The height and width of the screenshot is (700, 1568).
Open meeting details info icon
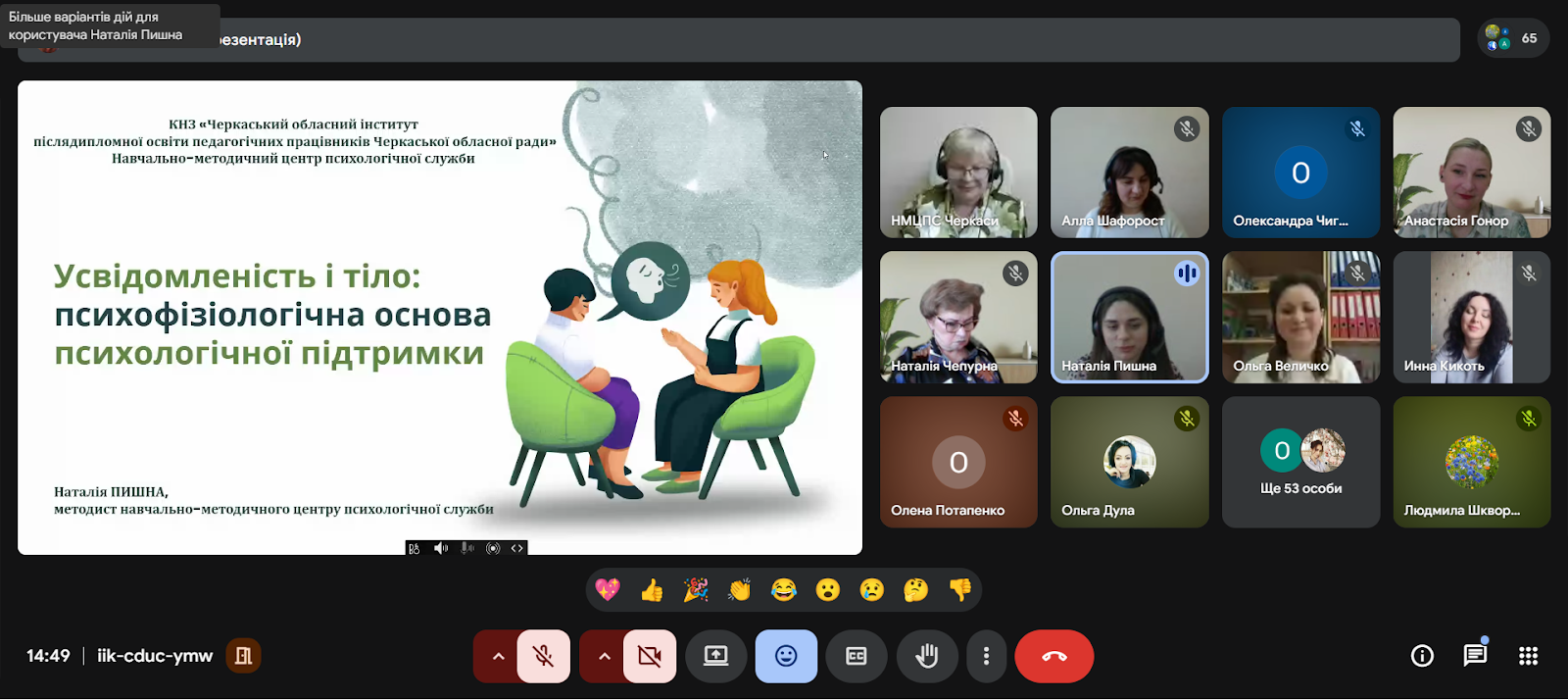point(1421,656)
